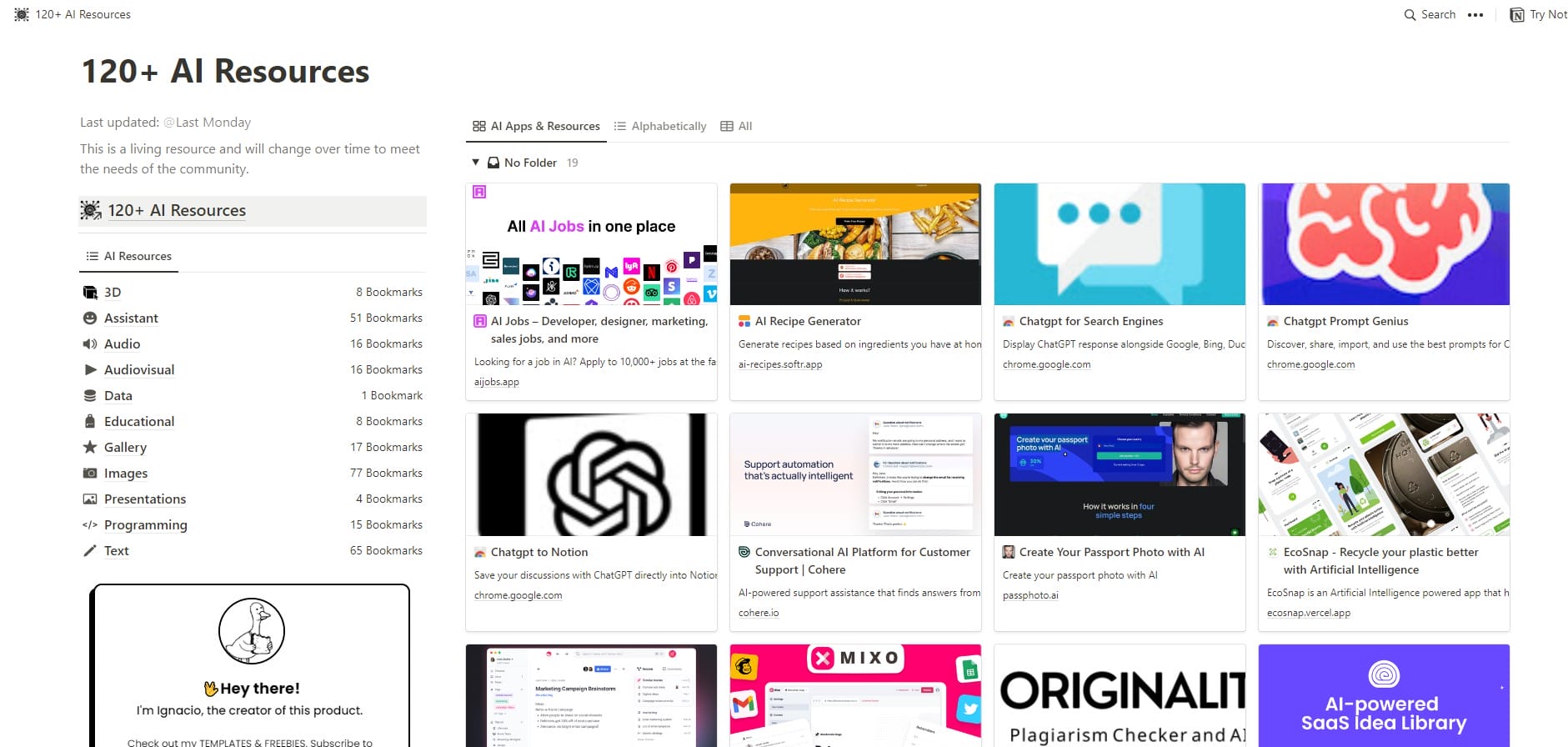1568x747 pixels.
Task: Click the EcoSnap card favicon icon
Action: (x=1273, y=553)
